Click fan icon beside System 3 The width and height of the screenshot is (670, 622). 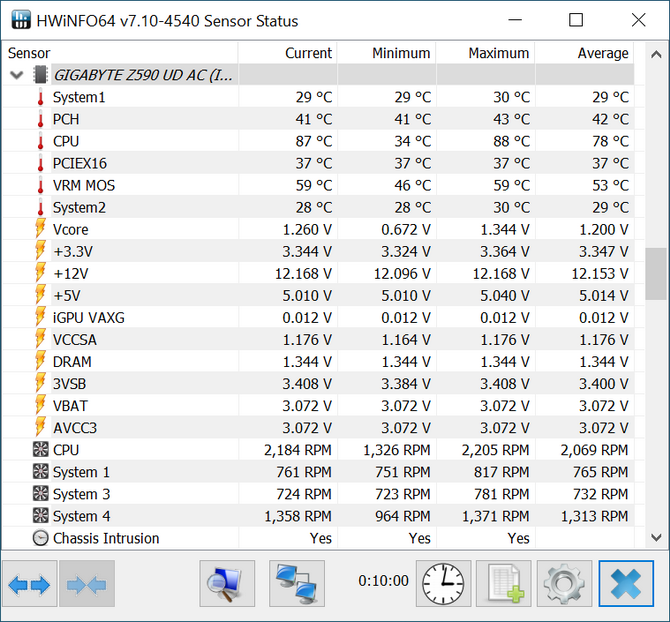pyautogui.click(x=41, y=493)
